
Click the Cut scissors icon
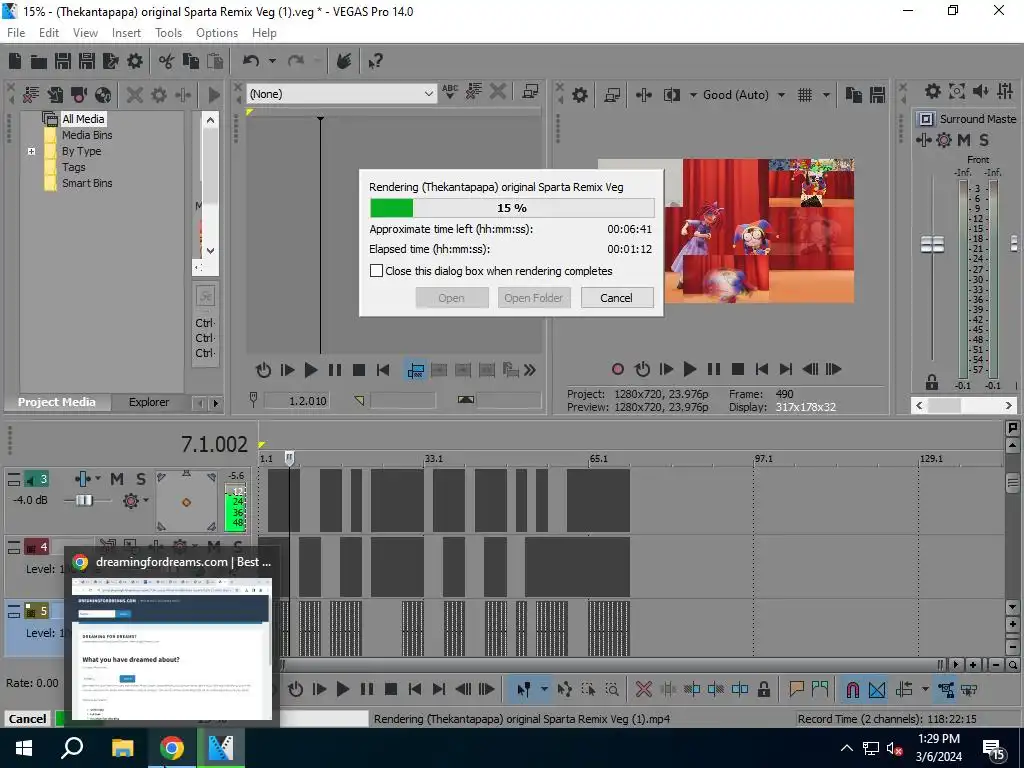[167, 61]
